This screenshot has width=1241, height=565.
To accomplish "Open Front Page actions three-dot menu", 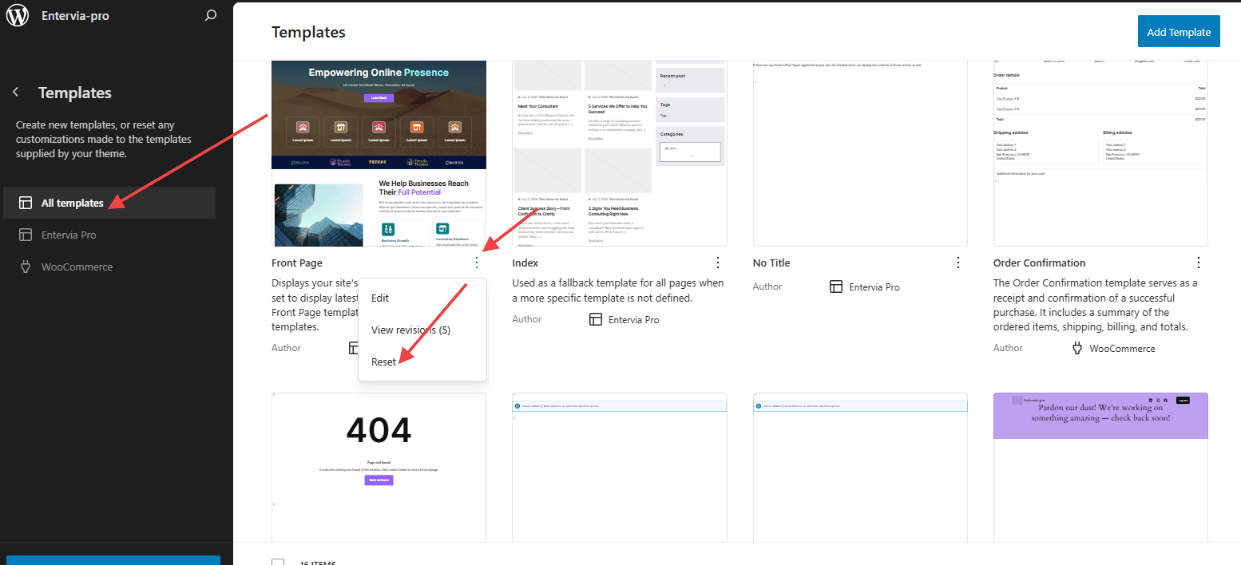I will tap(477, 263).
